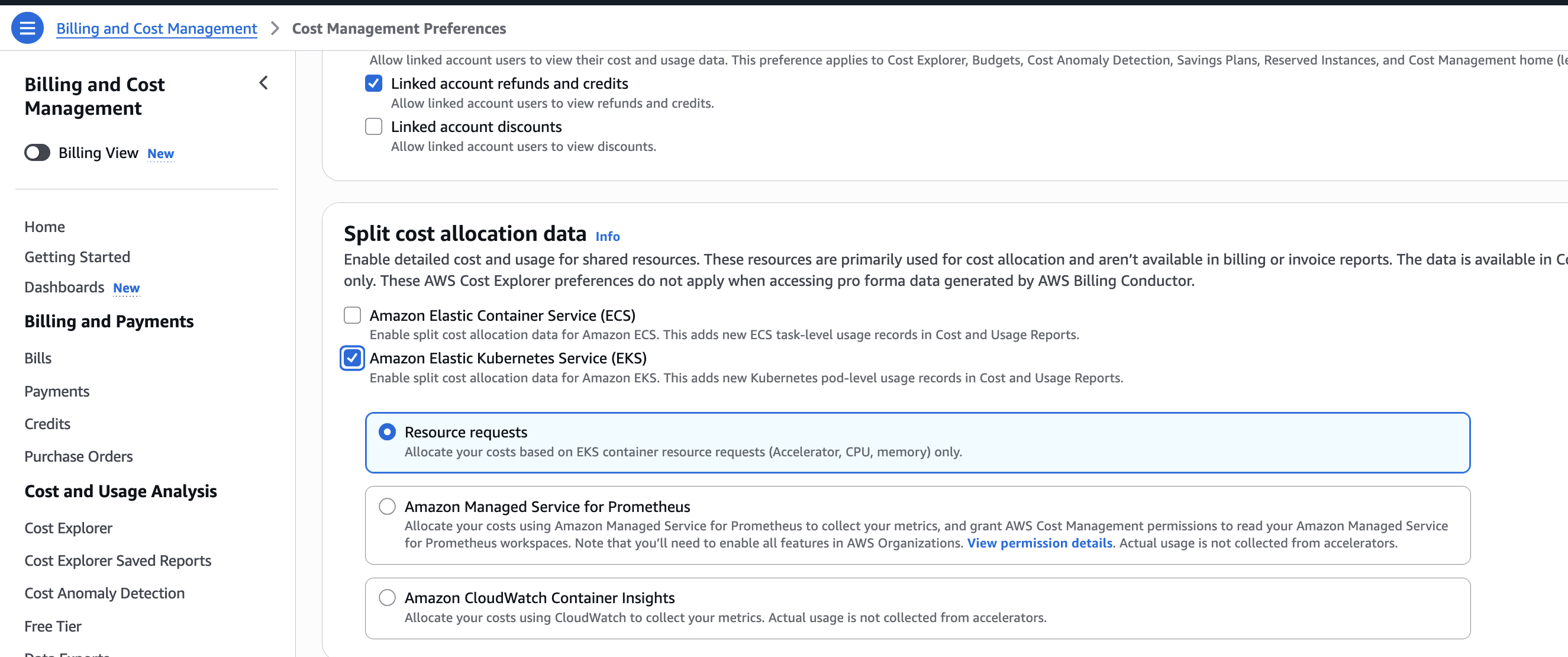Toggle the Billing View switch
The width and height of the screenshot is (1568, 657).
[37, 153]
